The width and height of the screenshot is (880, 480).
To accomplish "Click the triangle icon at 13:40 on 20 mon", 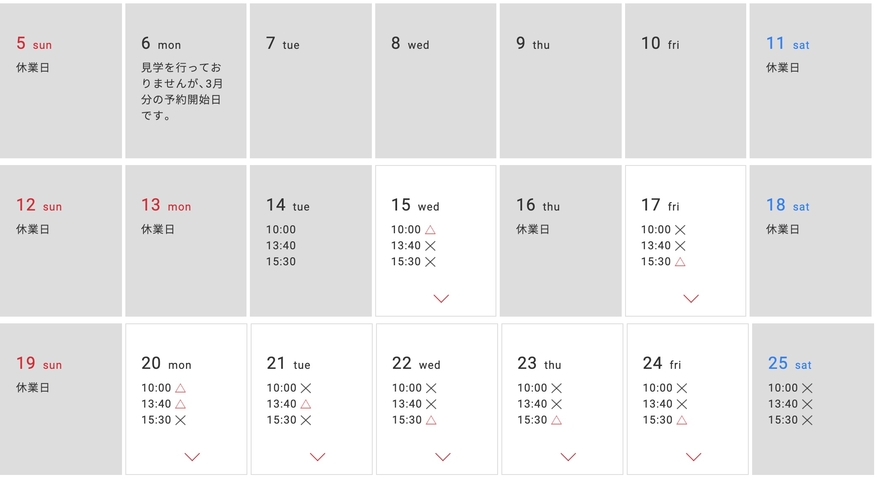I will tap(180, 404).
